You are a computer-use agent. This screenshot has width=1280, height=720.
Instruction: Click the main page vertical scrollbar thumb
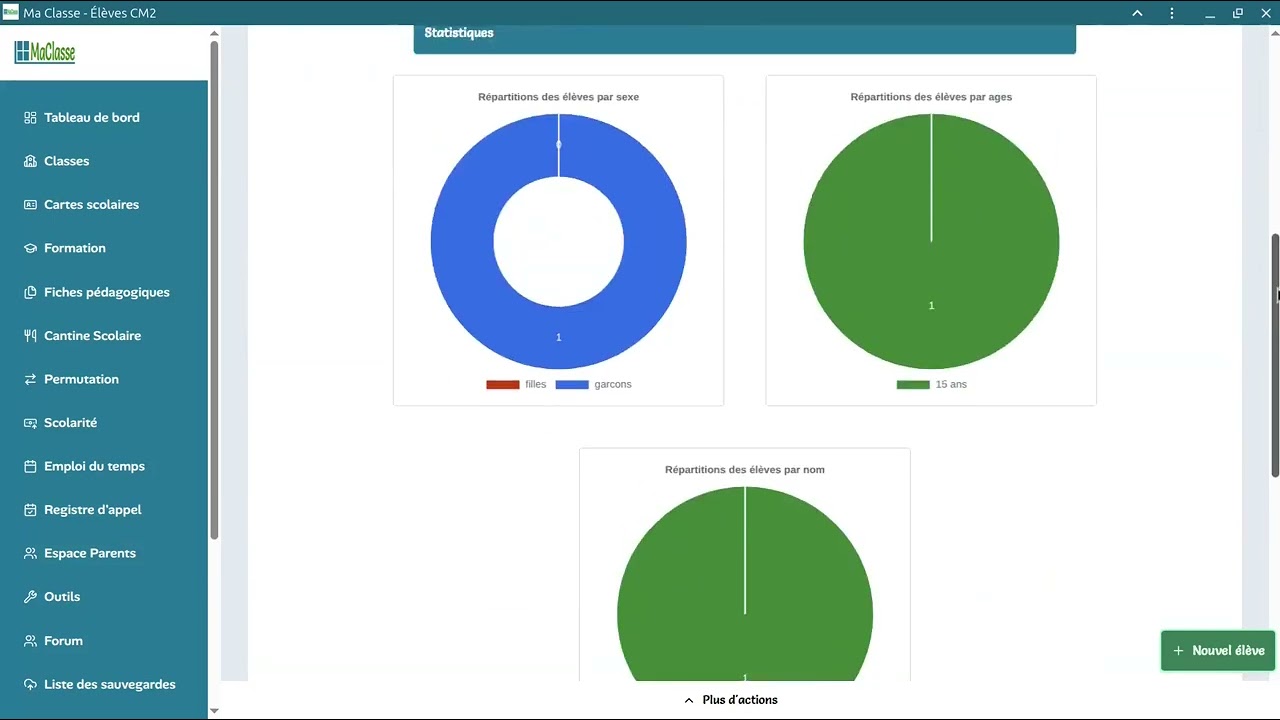(x=1275, y=355)
